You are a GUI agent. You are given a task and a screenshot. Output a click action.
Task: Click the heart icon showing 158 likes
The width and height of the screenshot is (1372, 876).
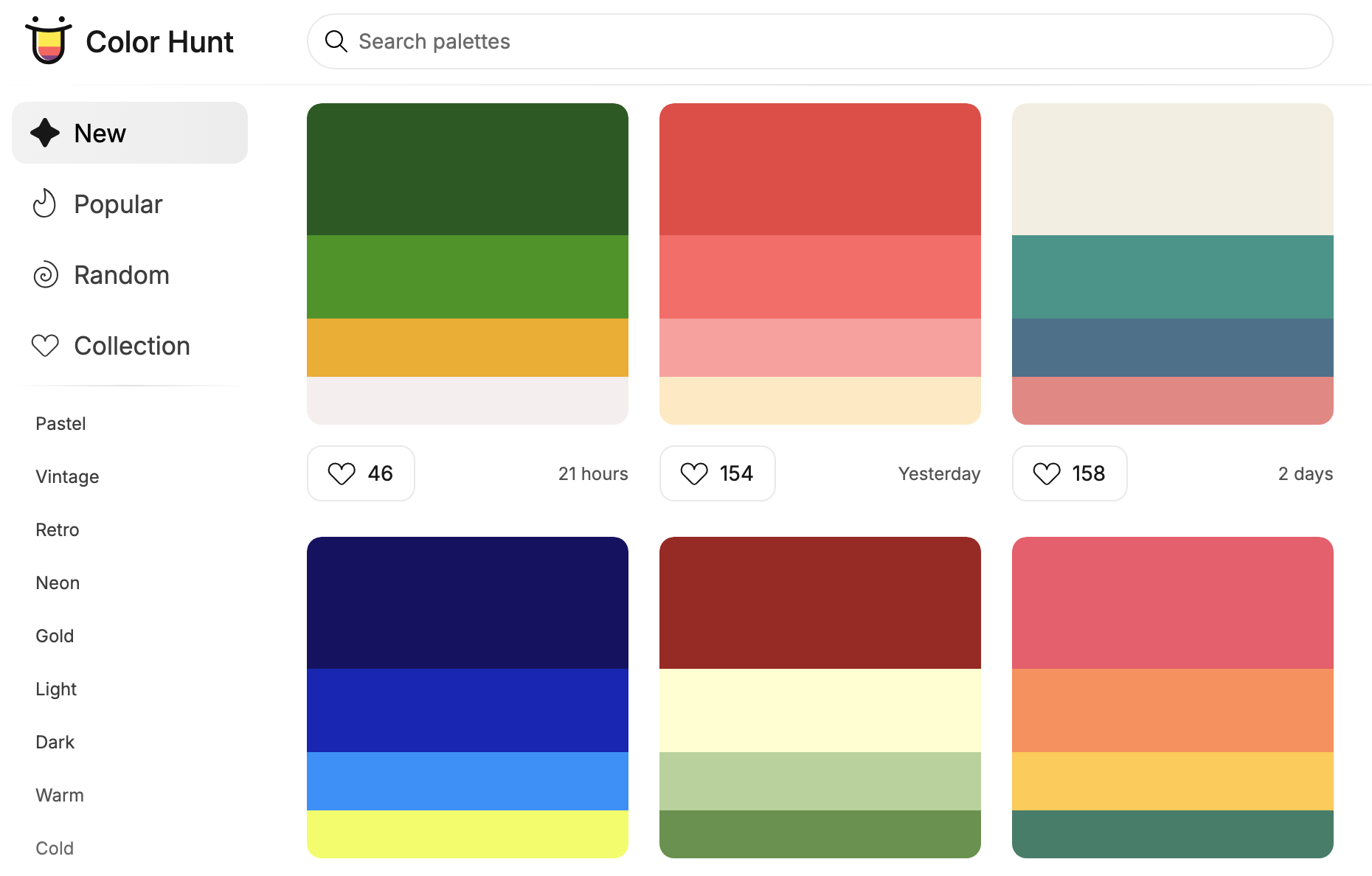[1047, 473]
